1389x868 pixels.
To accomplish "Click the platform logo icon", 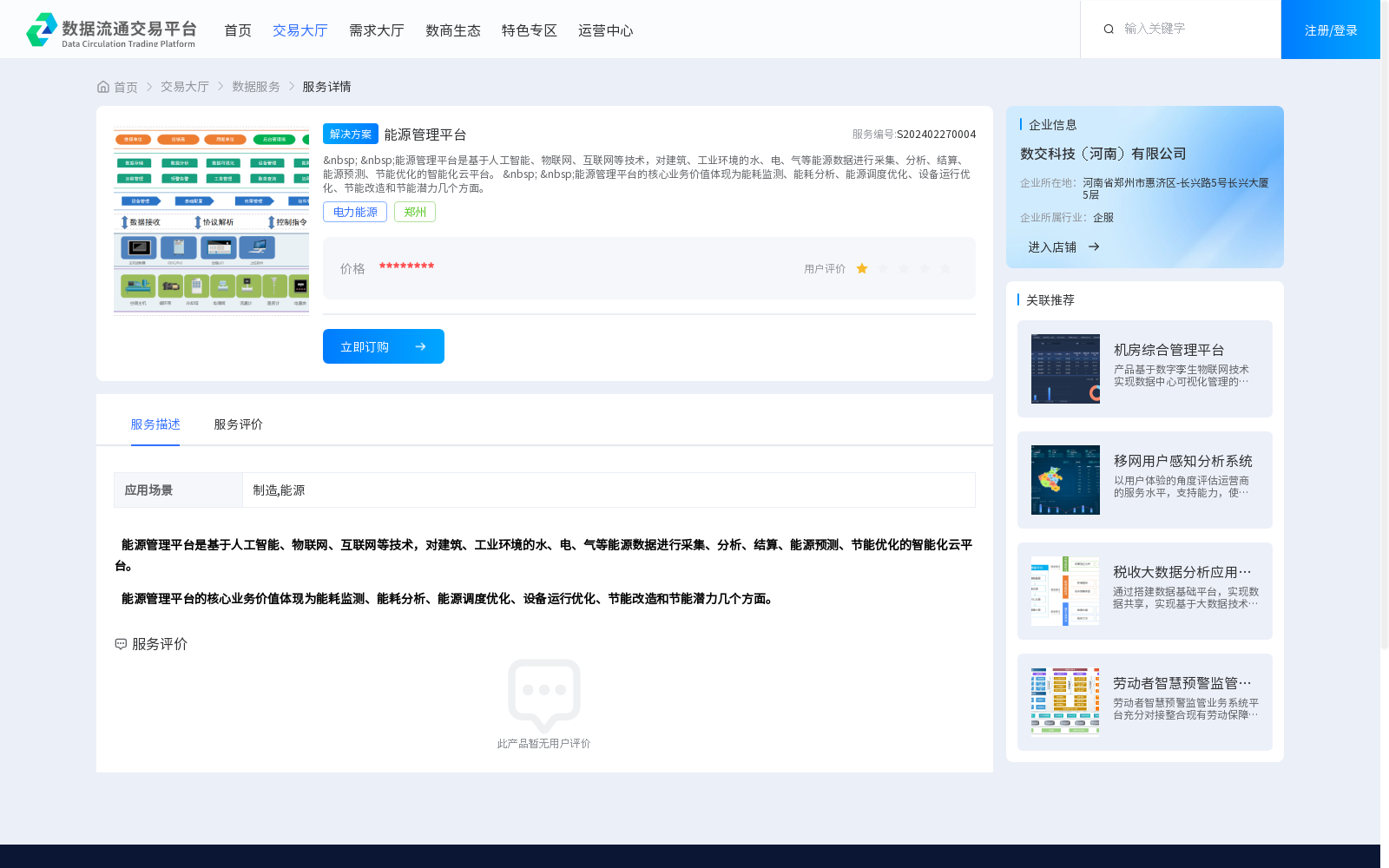I will [x=42, y=30].
